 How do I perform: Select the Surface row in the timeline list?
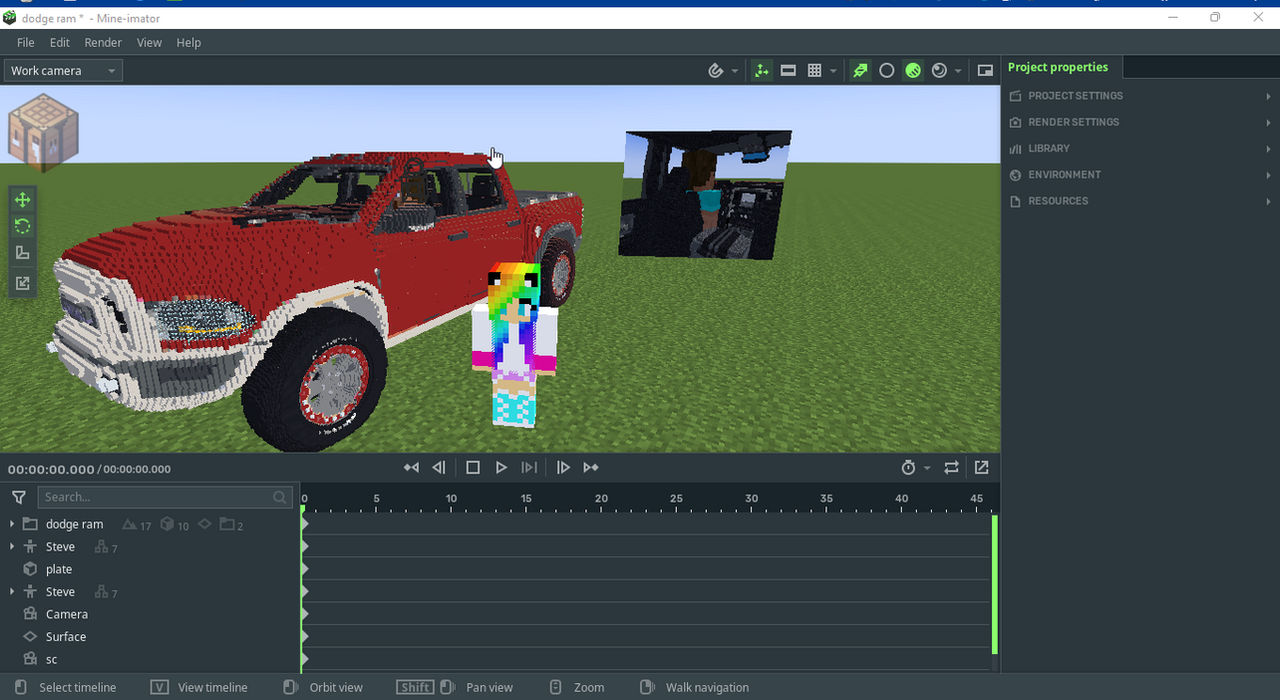150,637
